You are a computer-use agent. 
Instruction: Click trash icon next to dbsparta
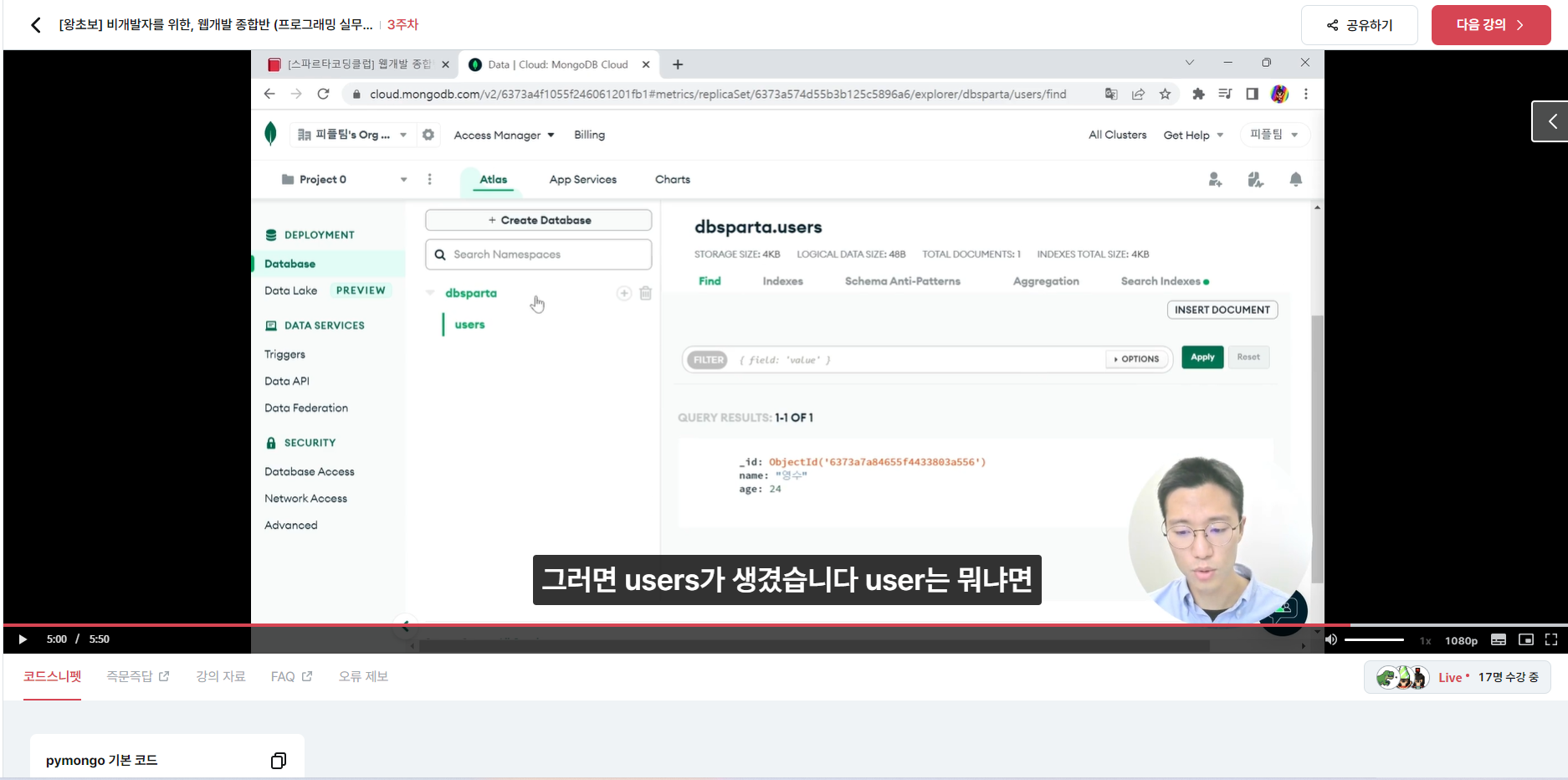pyautogui.click(x=645, y=293)
